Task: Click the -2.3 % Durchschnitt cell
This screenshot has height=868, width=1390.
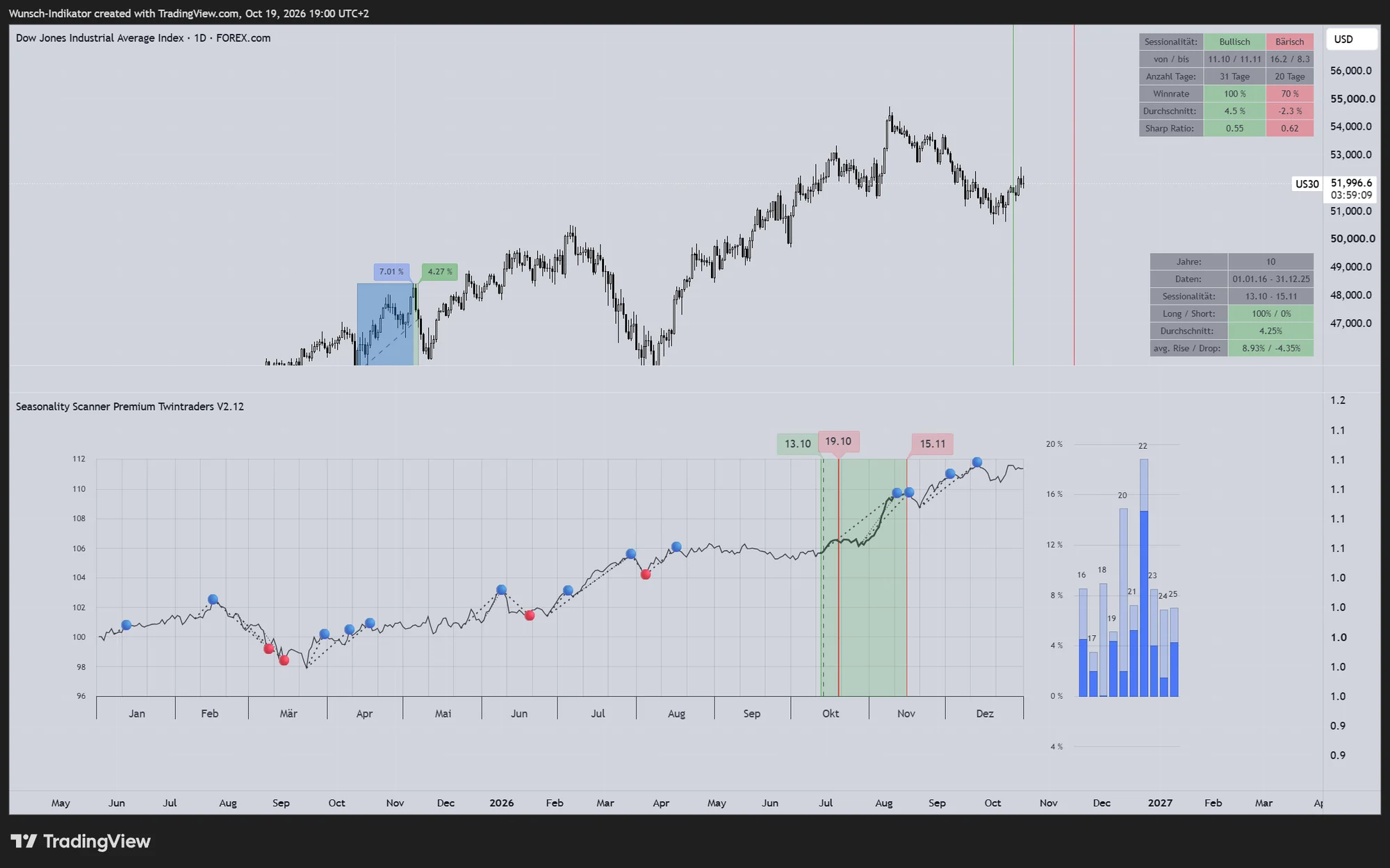Action: pyautogui.click(x=1290, y=111)
